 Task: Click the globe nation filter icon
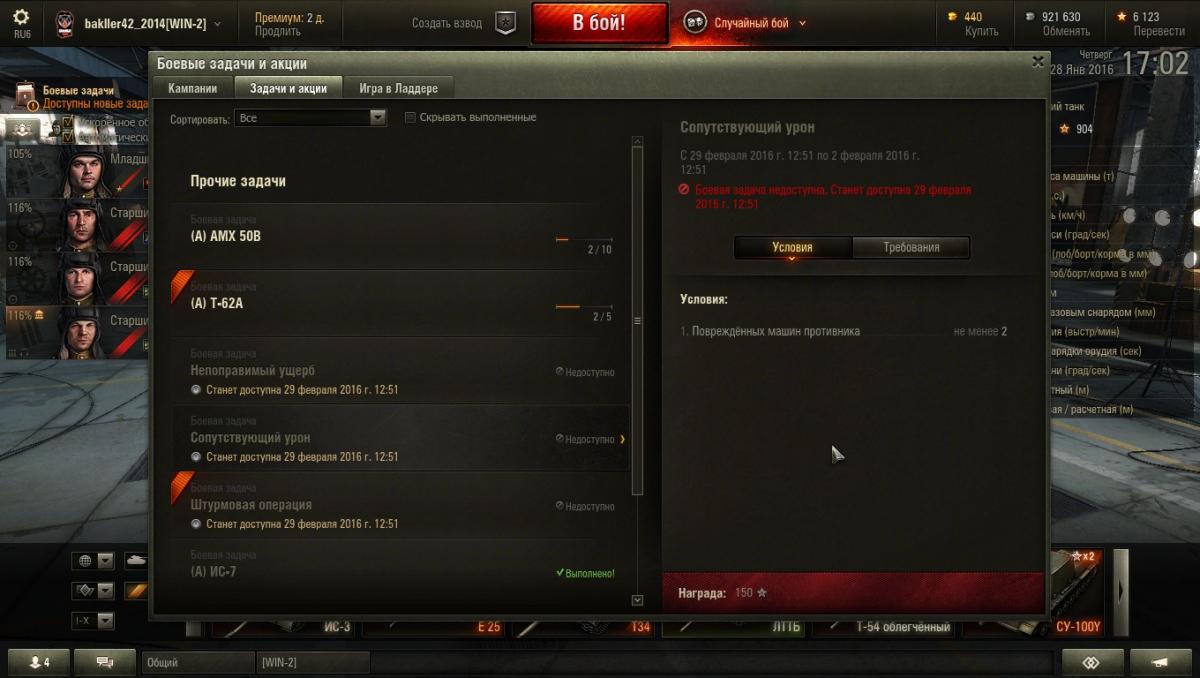pyautogui.click(x=86, y=561)
